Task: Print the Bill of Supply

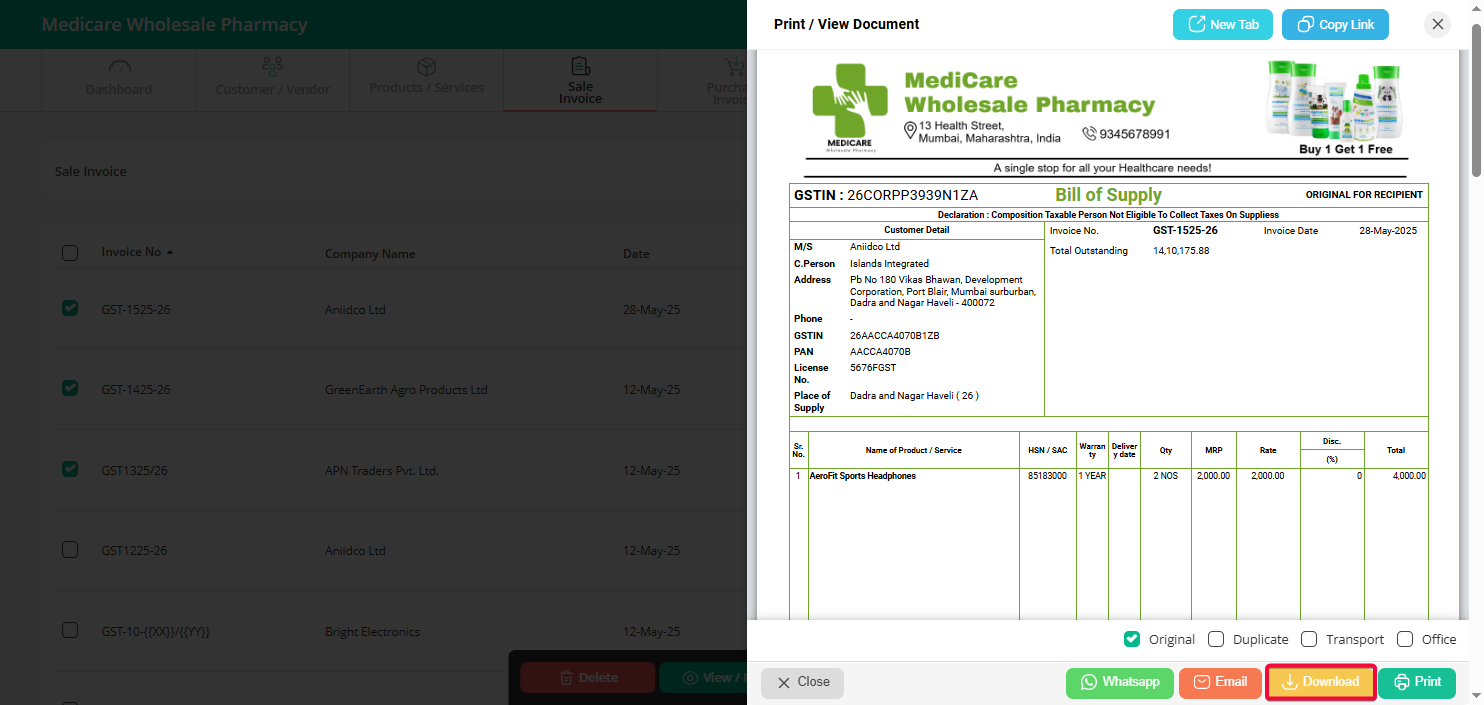Action: (x=1417, y=683)
